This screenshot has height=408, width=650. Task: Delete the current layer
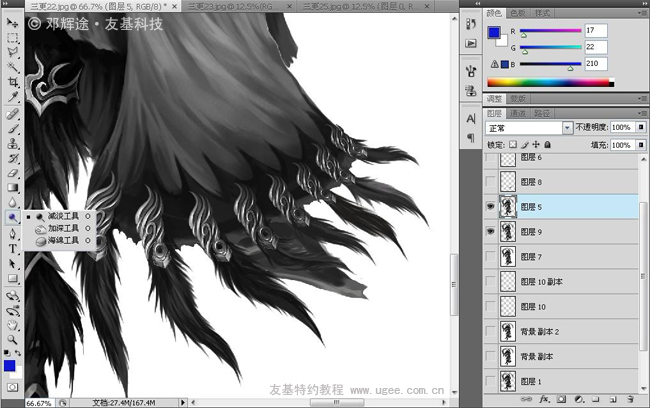pyautogui.click(x=630, y=399)
